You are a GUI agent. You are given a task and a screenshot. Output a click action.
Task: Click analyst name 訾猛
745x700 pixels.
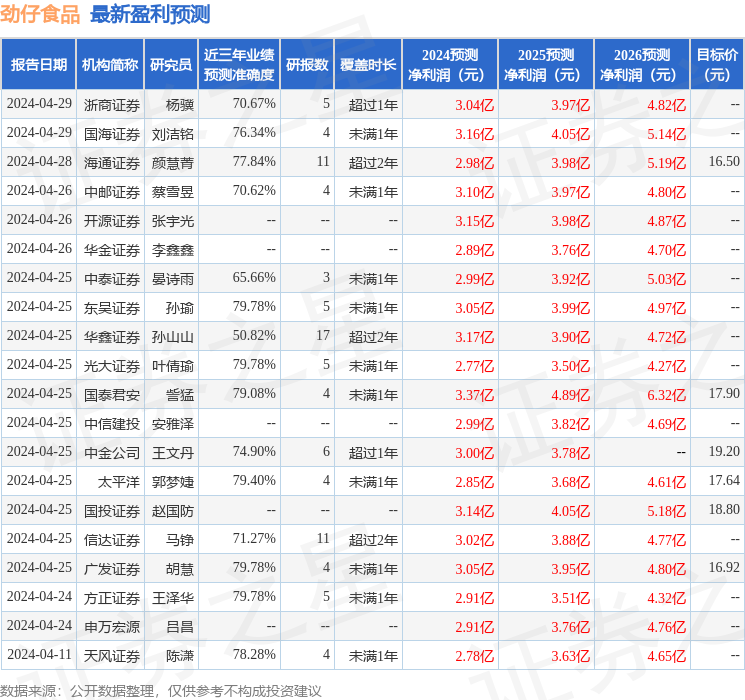click(x=180, y=394)
